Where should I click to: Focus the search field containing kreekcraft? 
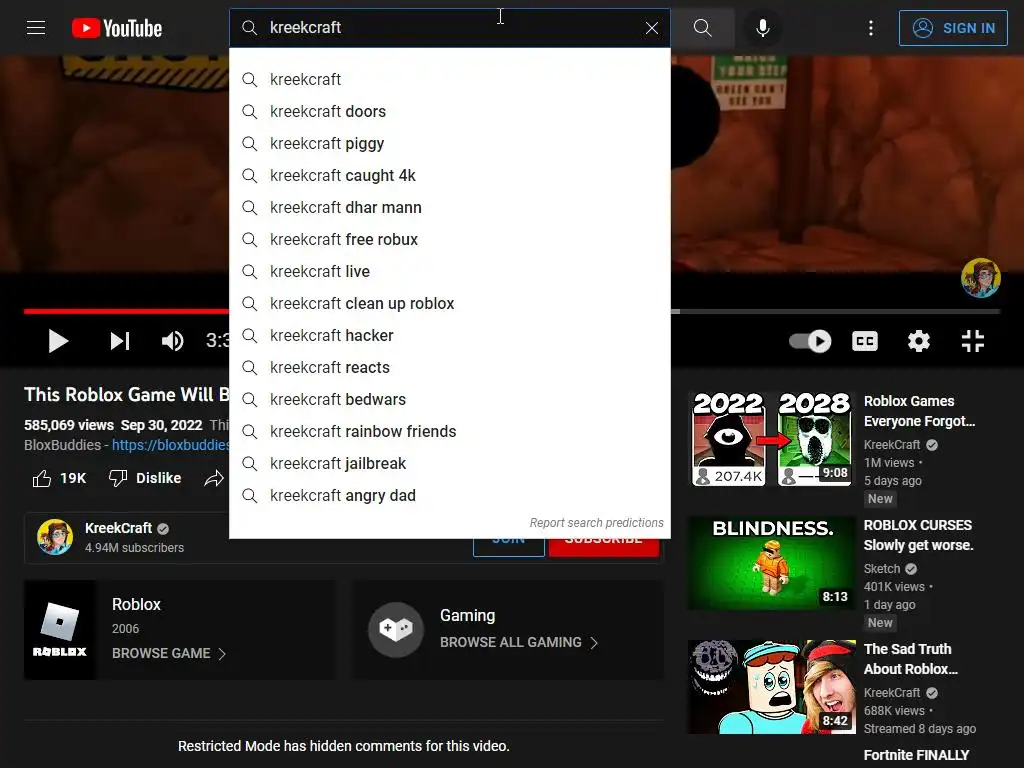(451, 28)
